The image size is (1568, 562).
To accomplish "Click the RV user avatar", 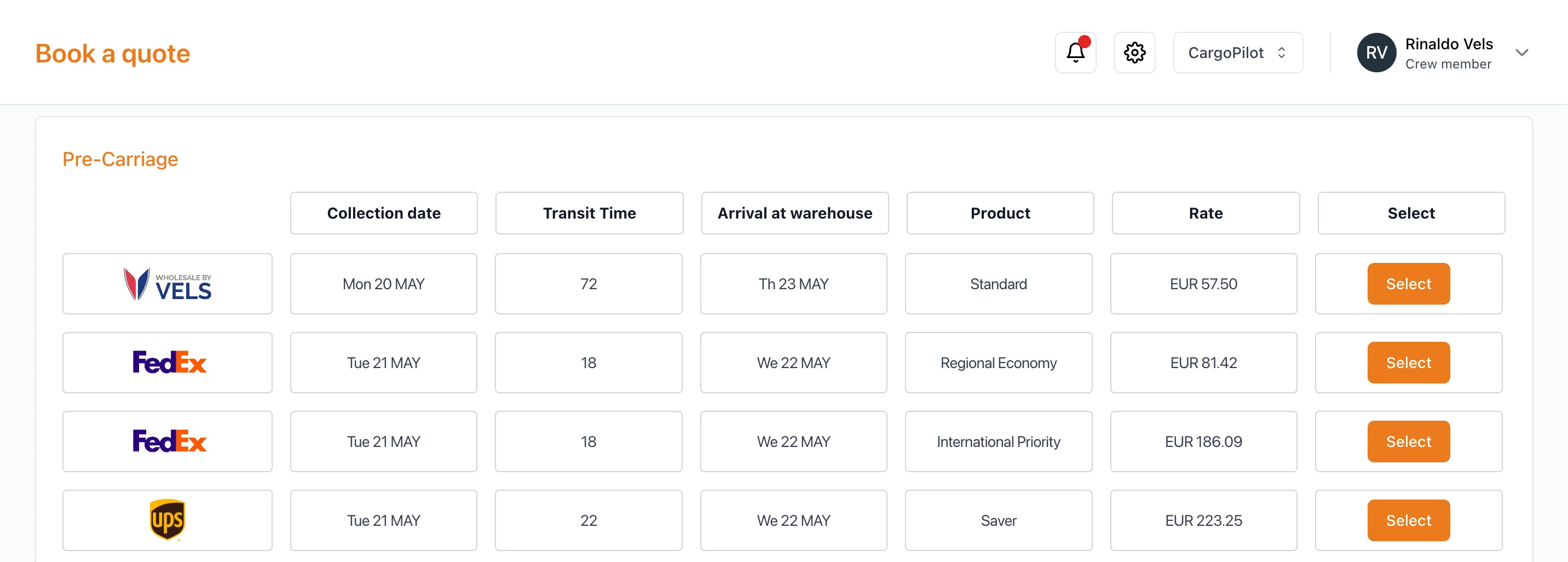I will [x=1376, y=53].
